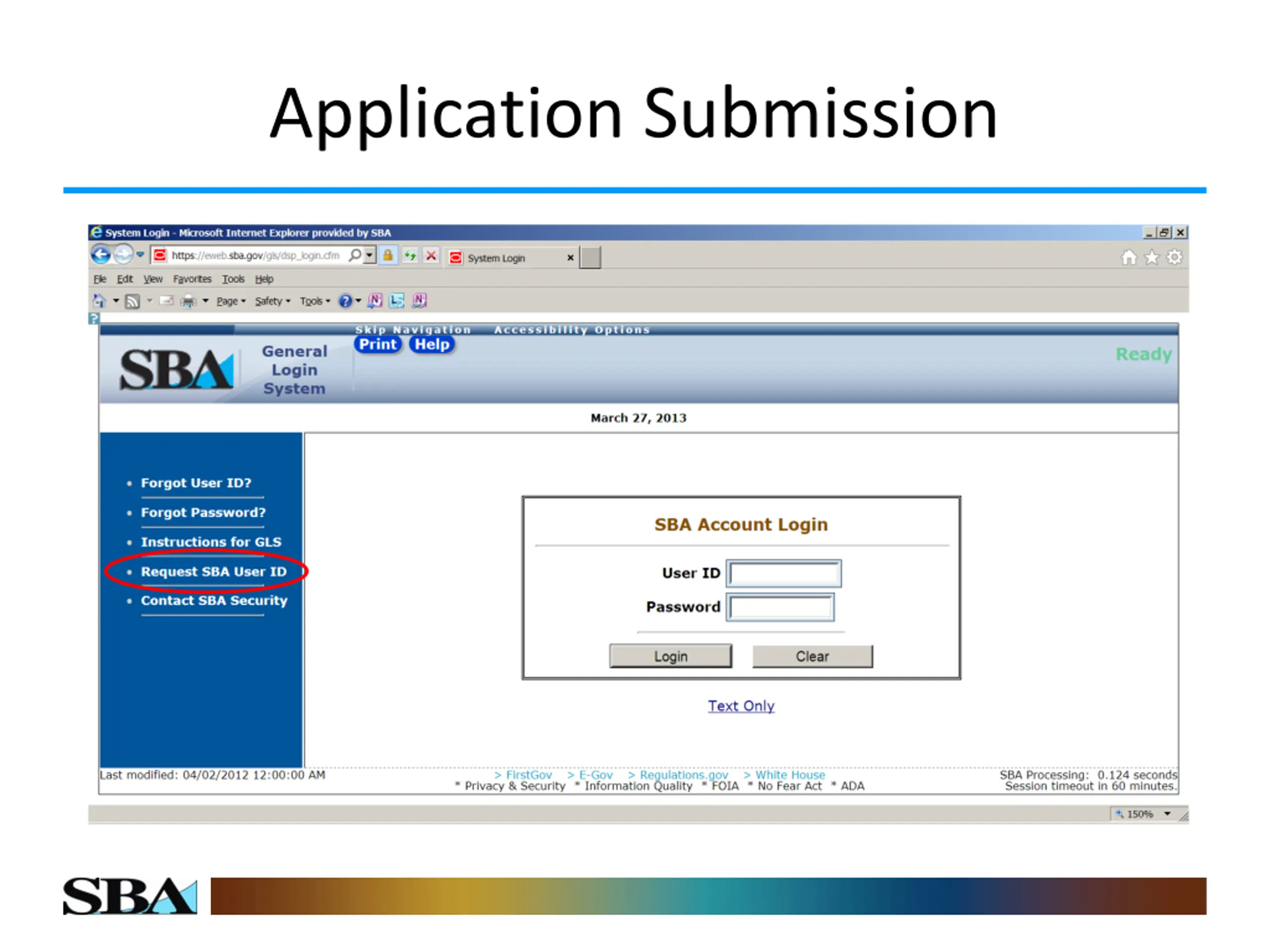Expand the command bar Home dropdown arrow
The image size is (1270, 952).
click(x=116, y=300)
